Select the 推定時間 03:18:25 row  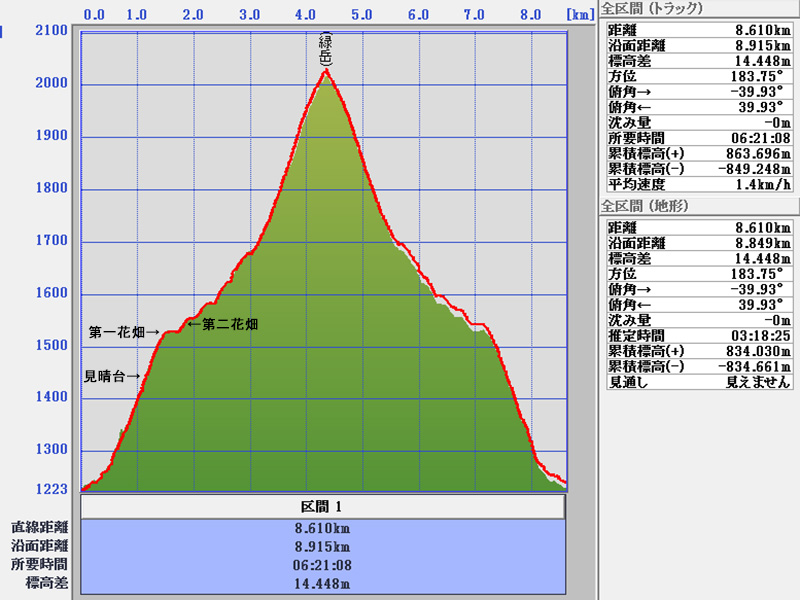point(698,335)
